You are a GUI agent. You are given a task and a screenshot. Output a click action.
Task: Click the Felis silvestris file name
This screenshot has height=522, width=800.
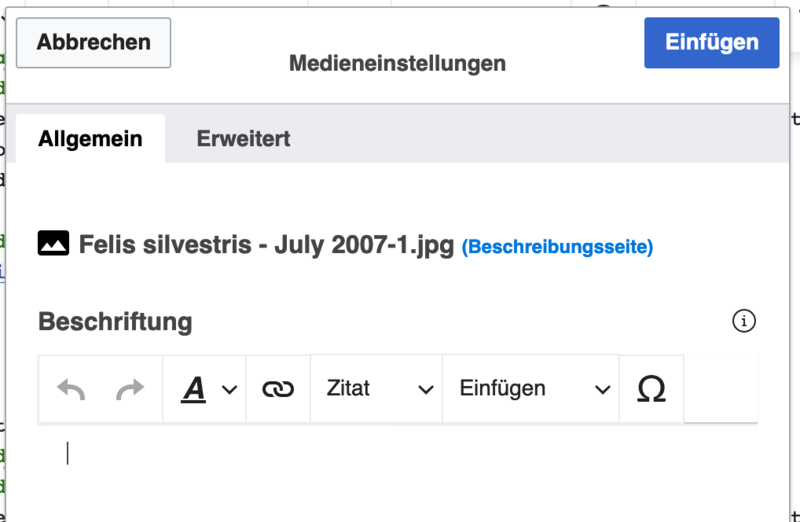click(x=266, y=244)
